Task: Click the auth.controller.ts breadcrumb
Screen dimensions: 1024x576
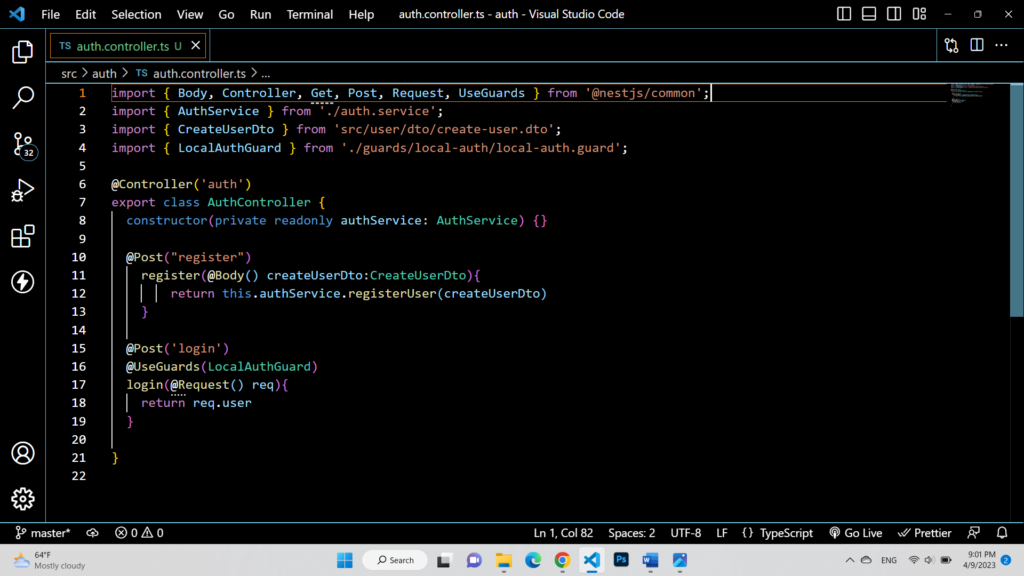Action: coord(191,74)
